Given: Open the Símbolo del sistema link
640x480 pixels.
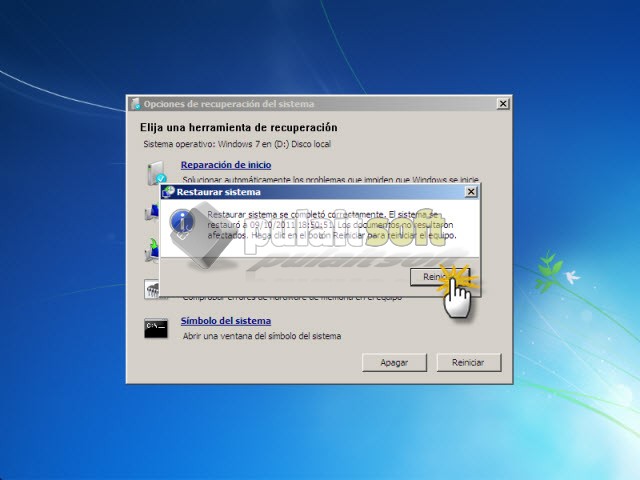Looking at the screenshot, I should click(x=225, y=320).
